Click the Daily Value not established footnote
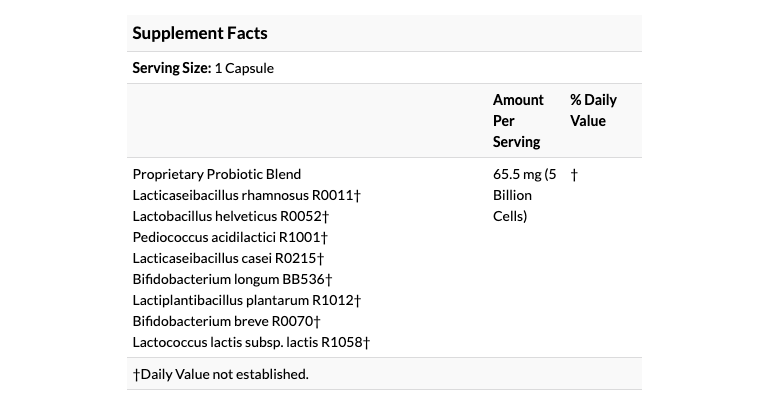780x403 pixels. click(x=224, y=374)
